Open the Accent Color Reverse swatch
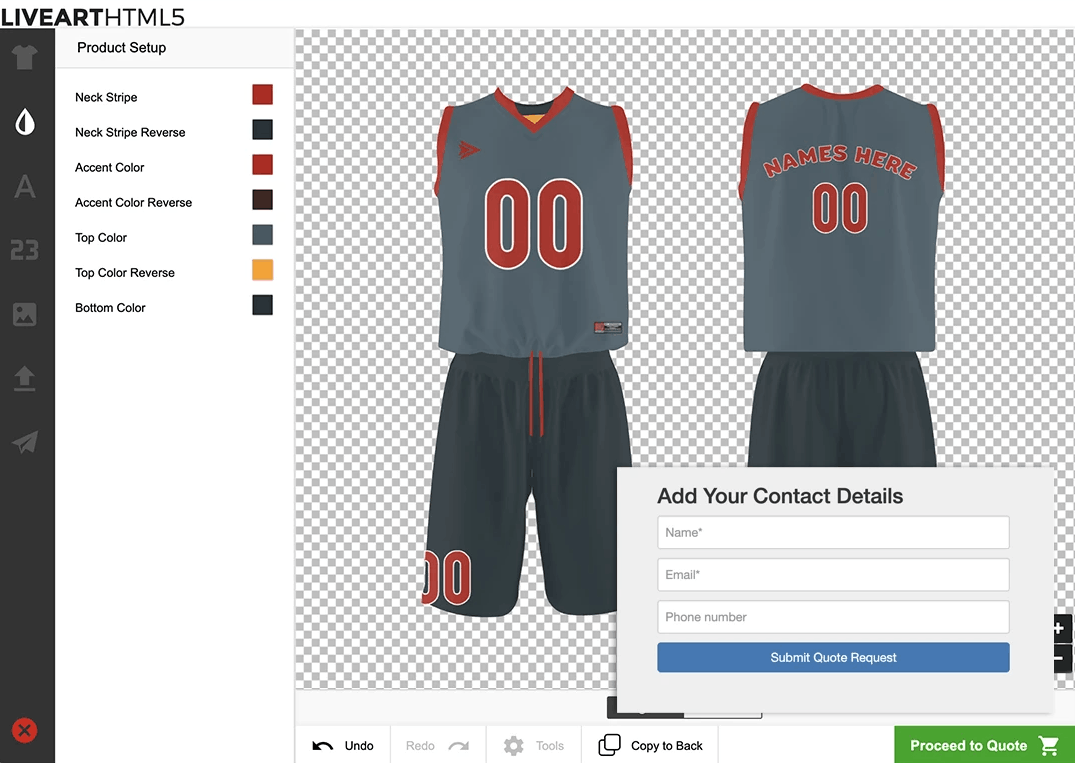Viewport: 1075px width, 763px height. pos(262,200)
